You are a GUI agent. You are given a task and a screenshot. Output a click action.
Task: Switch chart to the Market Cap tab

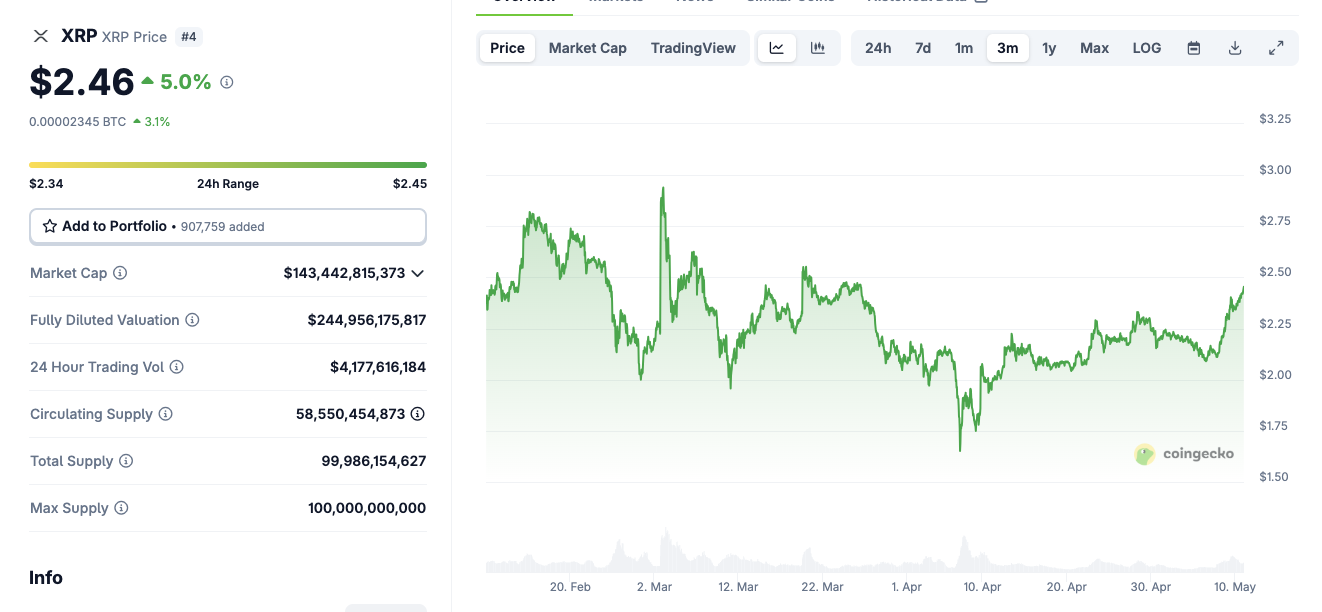pos(587,48)
